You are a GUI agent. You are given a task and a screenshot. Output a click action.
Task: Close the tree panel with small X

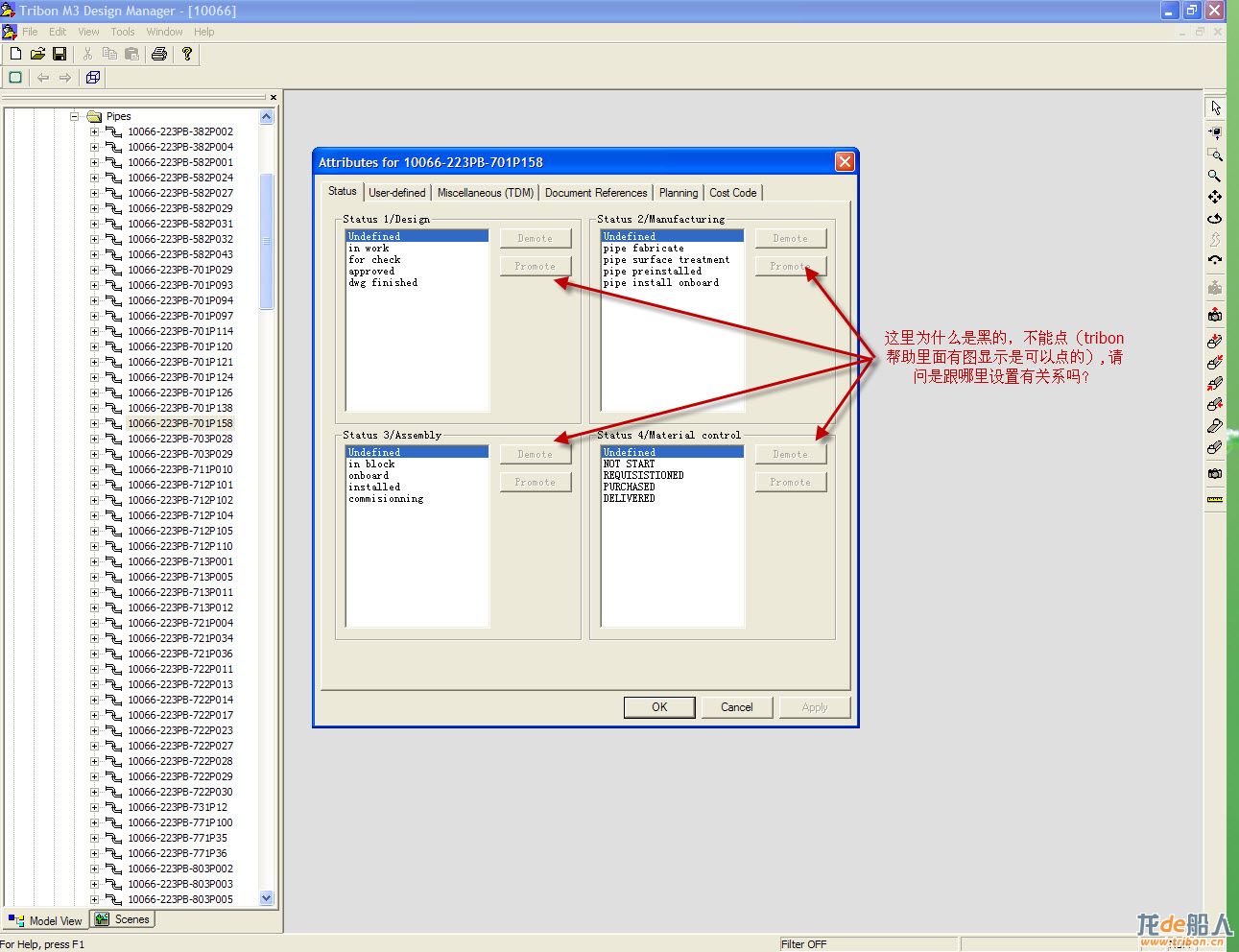(x=274, y=97)
